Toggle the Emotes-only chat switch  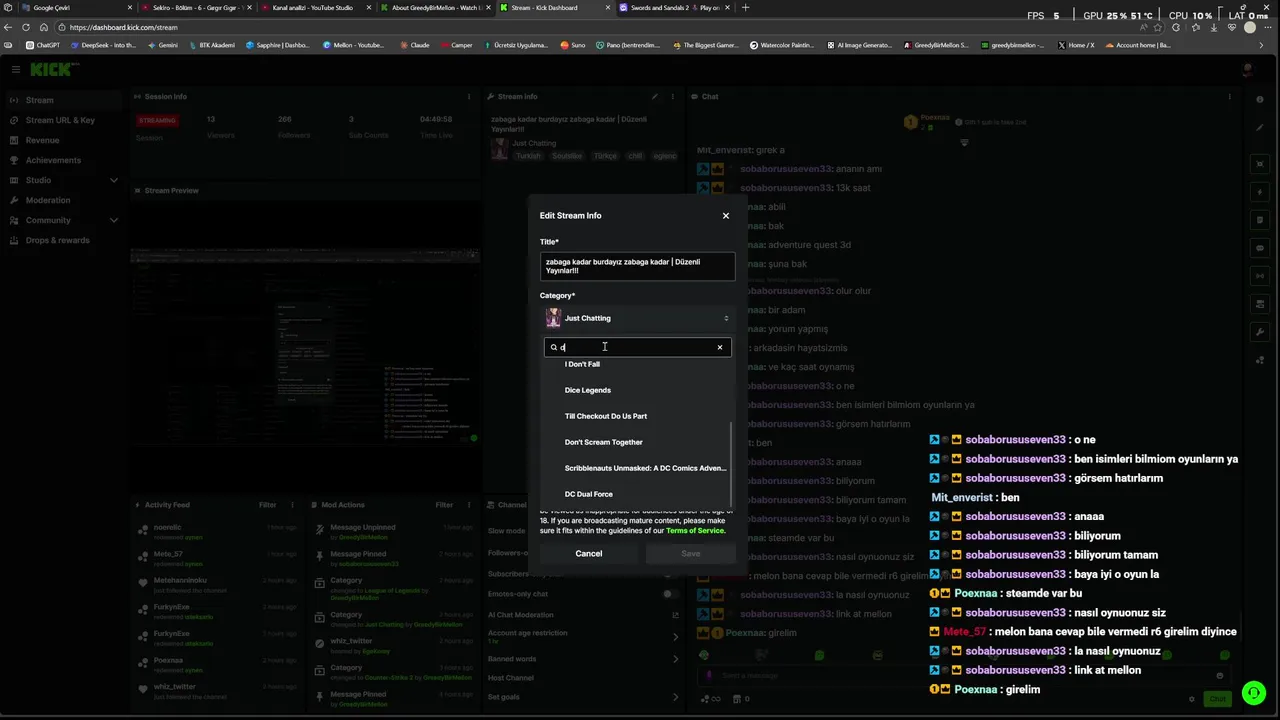point(670,594)
